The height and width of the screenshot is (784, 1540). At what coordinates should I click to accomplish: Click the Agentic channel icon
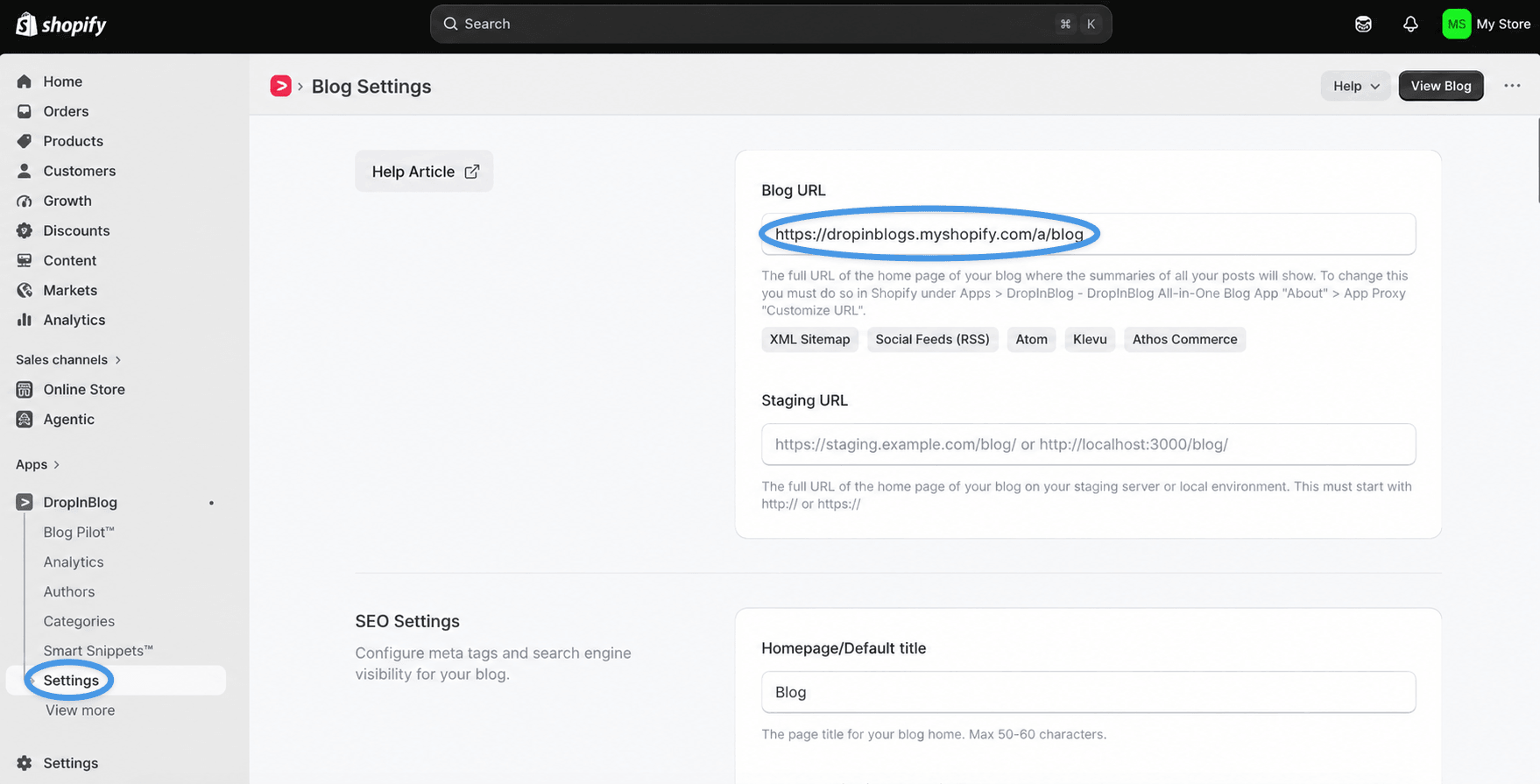pyautogui.click(x=25, y=419)
